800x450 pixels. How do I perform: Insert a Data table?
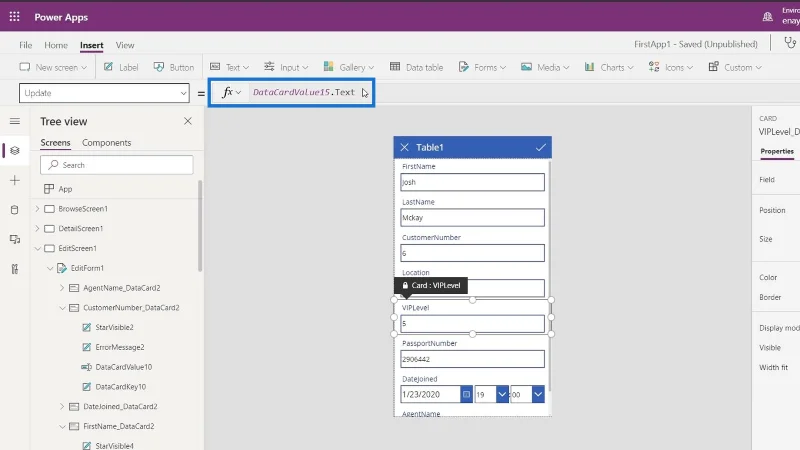pos(416,67)
